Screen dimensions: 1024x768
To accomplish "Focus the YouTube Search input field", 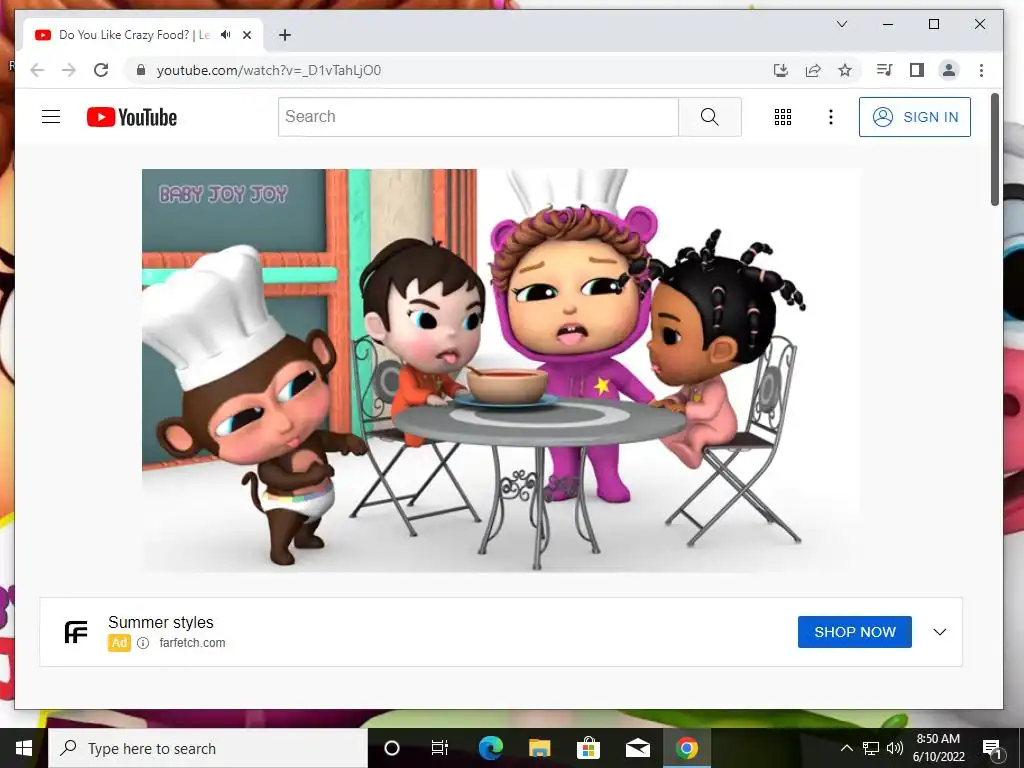I will [x=479, y=117].
